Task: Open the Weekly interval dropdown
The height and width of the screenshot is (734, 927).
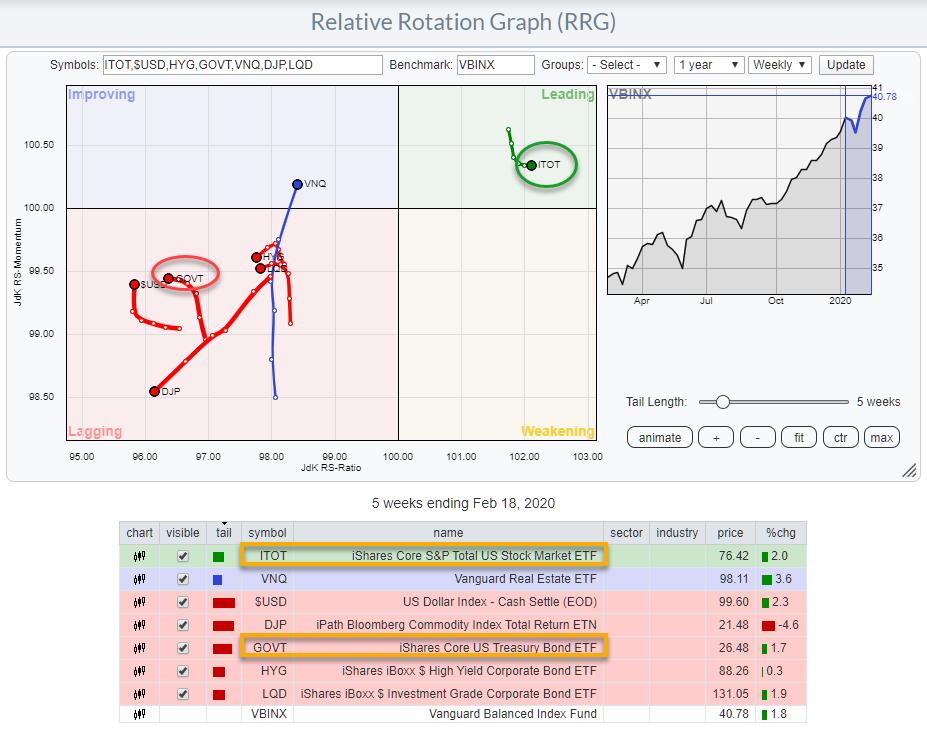Action: 779,65
